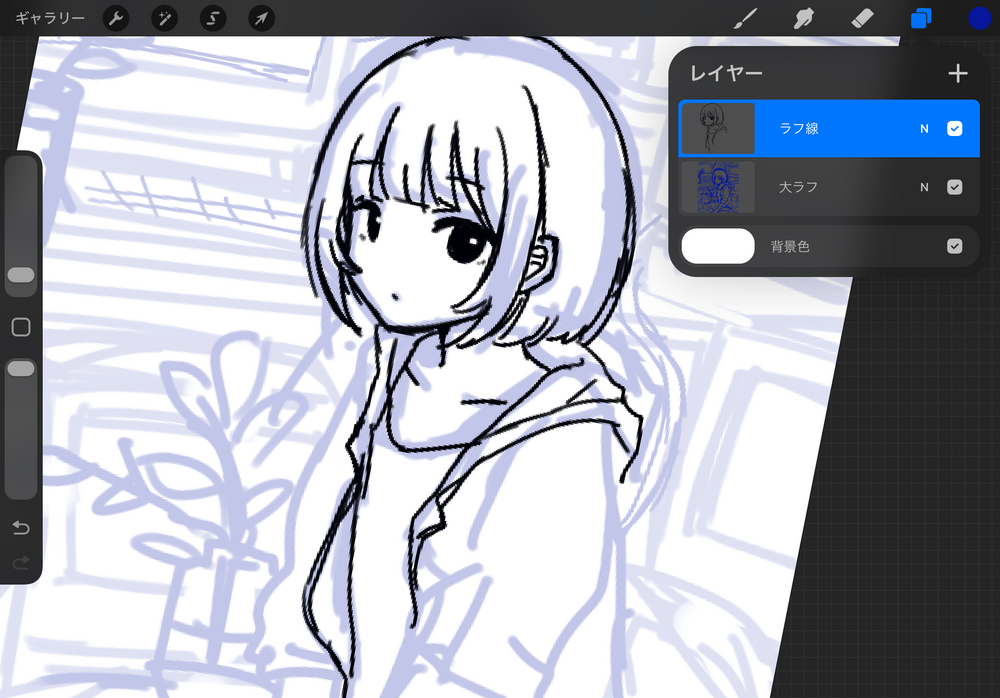Tap the undo arrow

20,528
